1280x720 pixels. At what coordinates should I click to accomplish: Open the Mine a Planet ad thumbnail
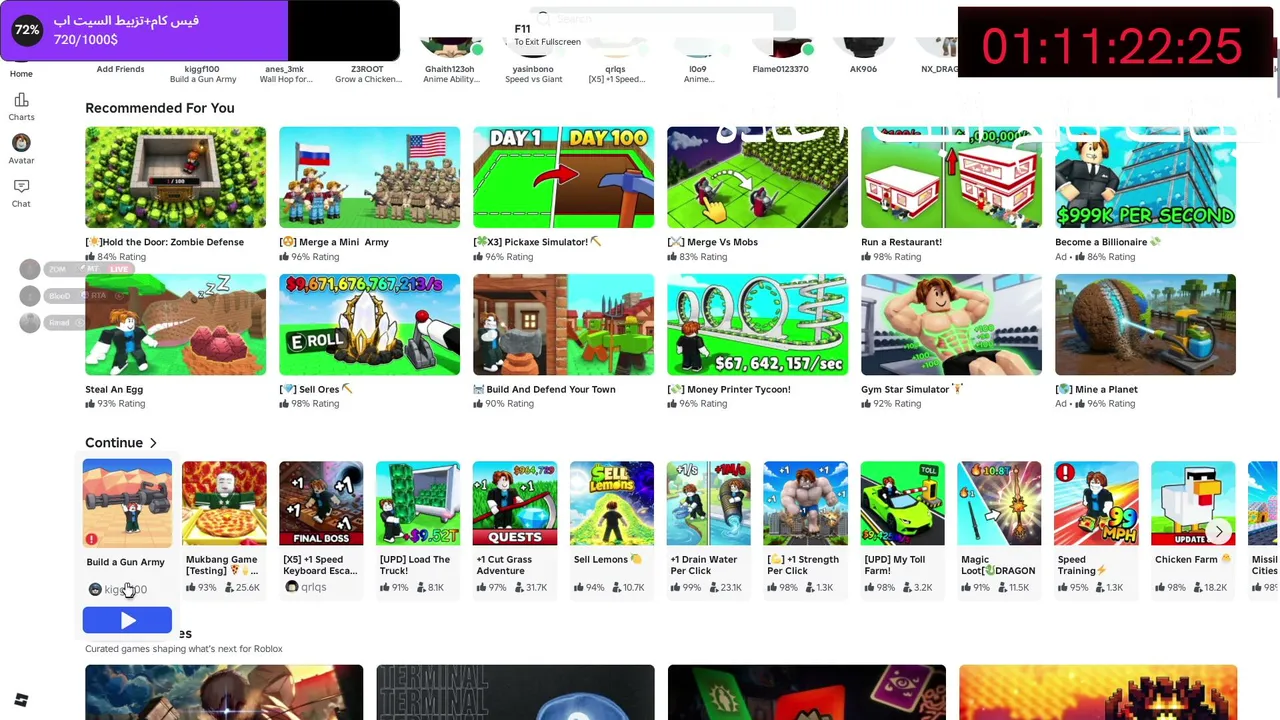(1145, 325)
